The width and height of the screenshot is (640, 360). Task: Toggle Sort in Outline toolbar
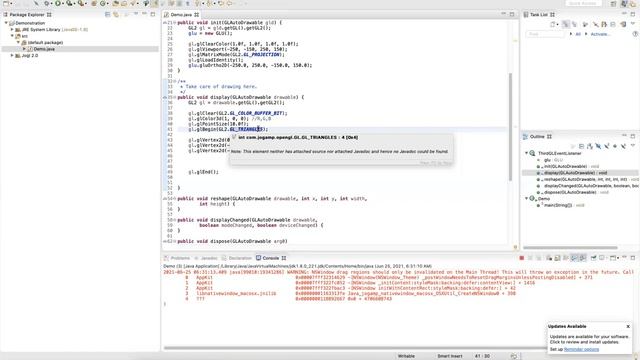tap(590, 146)
